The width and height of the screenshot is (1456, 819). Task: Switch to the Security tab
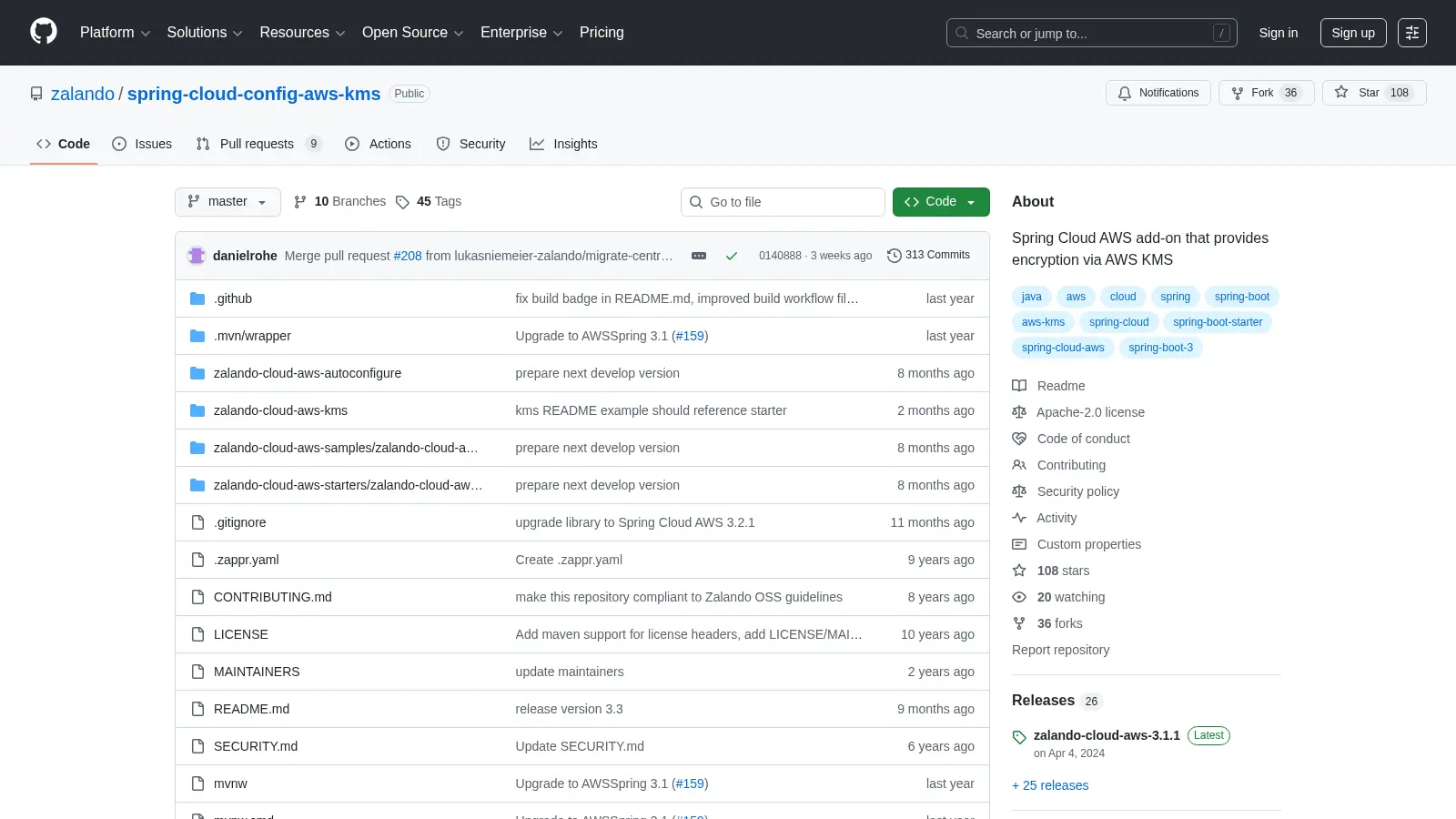click(x=470, y=144)
